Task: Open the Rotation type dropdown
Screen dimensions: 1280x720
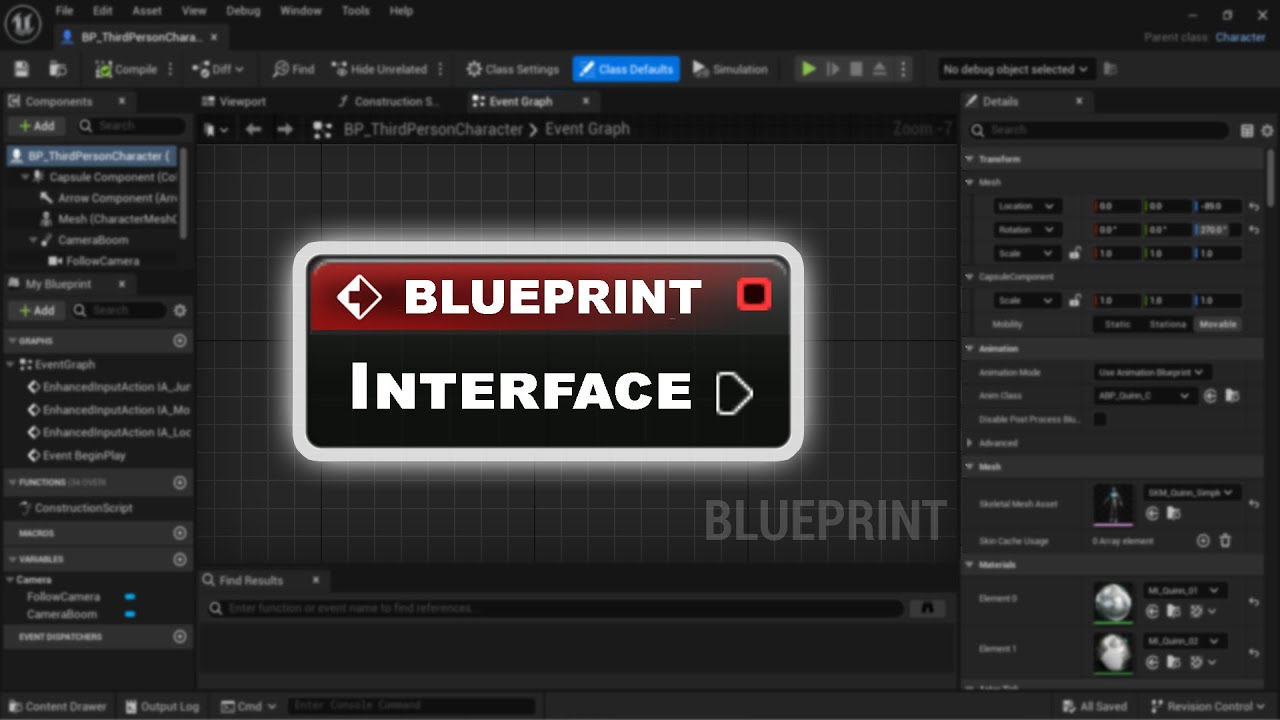Action: [x=1026, y=229]
